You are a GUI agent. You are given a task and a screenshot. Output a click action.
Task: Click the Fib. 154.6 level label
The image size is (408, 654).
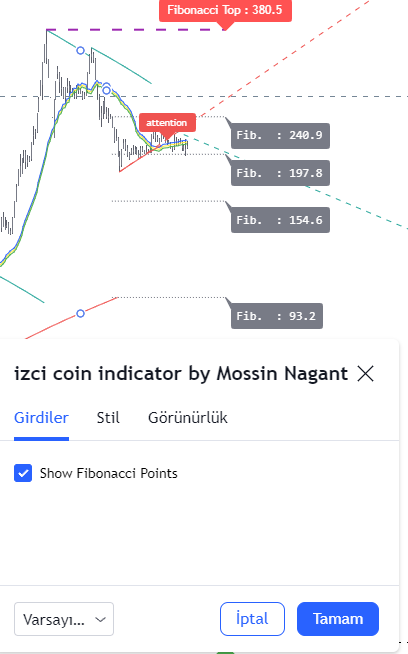coord(280,220)
